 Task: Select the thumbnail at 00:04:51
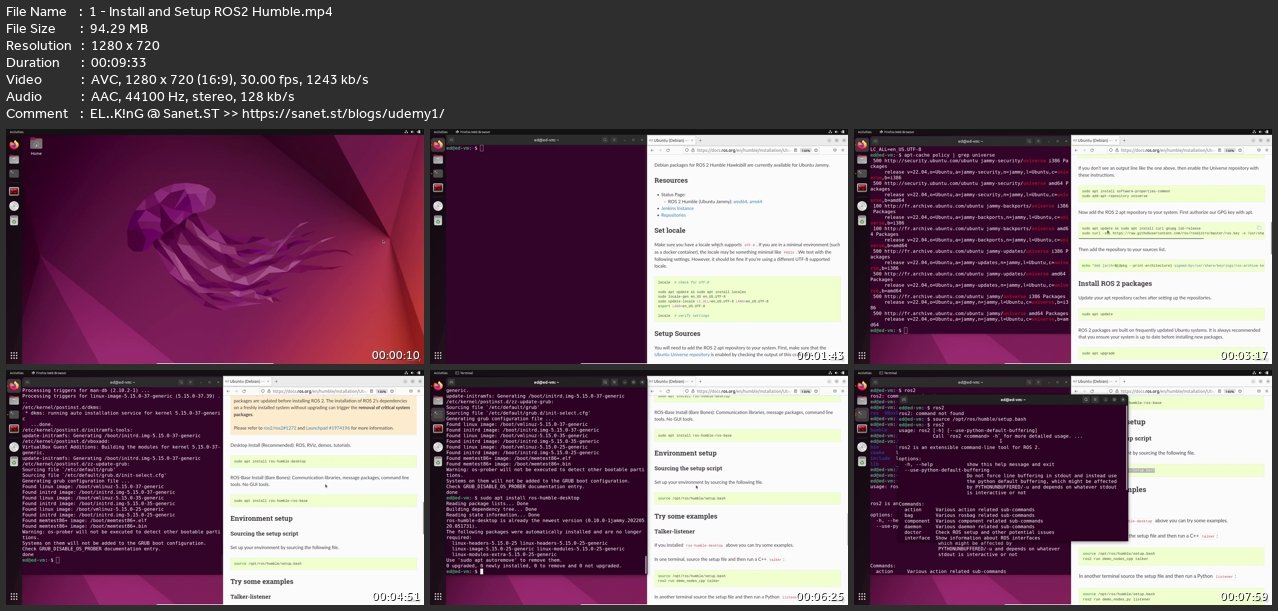[215, 488]
